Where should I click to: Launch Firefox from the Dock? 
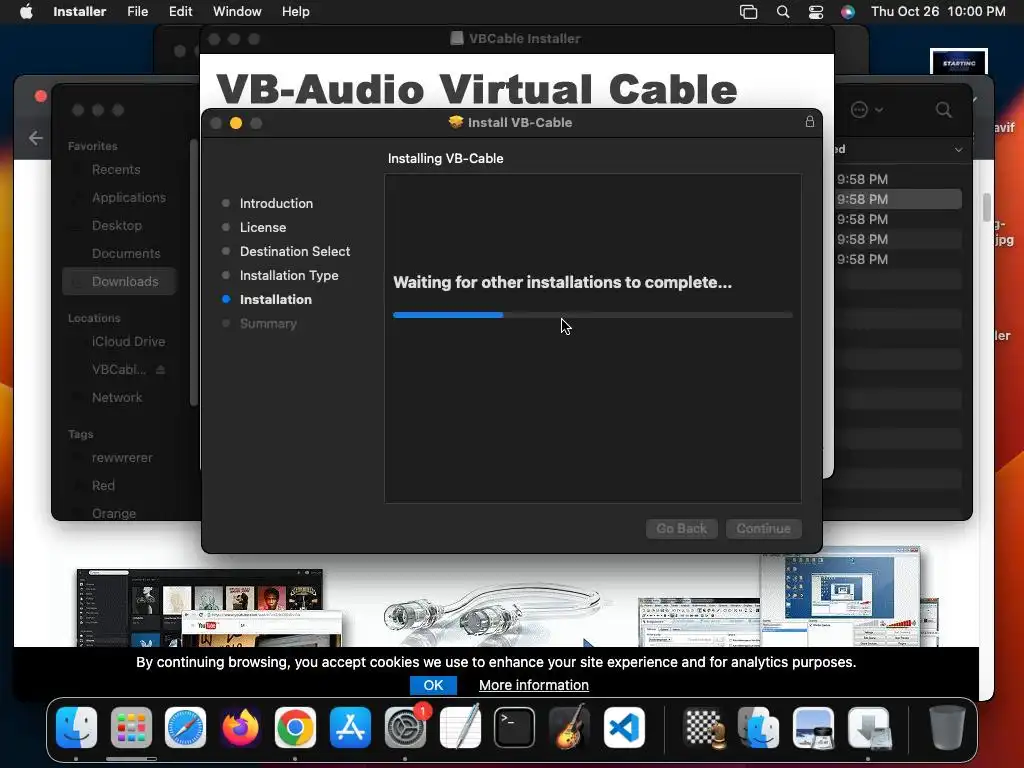click(x=240, y=727)
